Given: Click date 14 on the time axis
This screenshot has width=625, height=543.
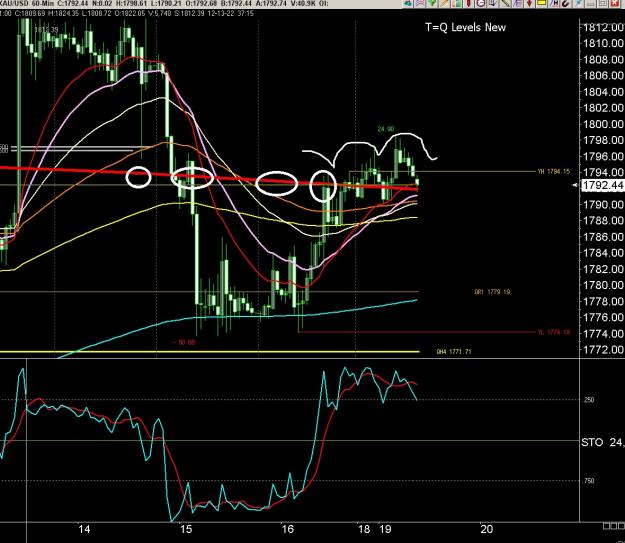Looking at the screenshot, I should point(84,529).
